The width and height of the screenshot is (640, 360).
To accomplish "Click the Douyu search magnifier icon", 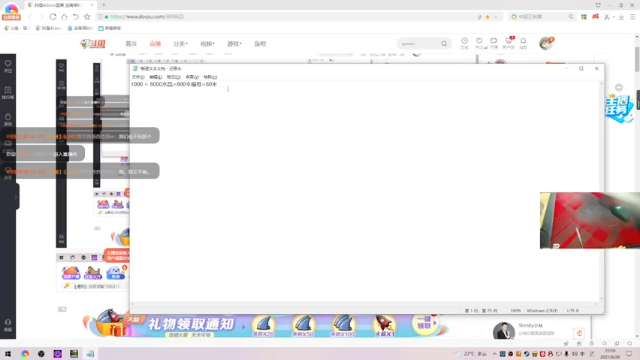I will click(x=444, y=44).
